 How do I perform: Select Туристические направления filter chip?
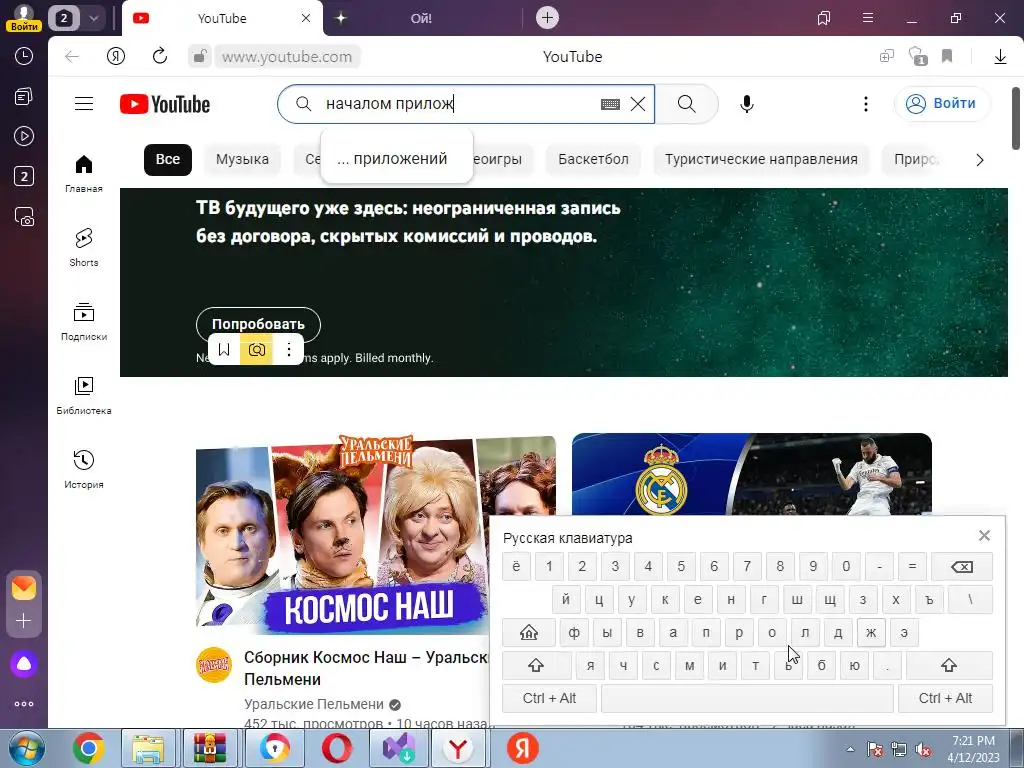coord(761,159)
